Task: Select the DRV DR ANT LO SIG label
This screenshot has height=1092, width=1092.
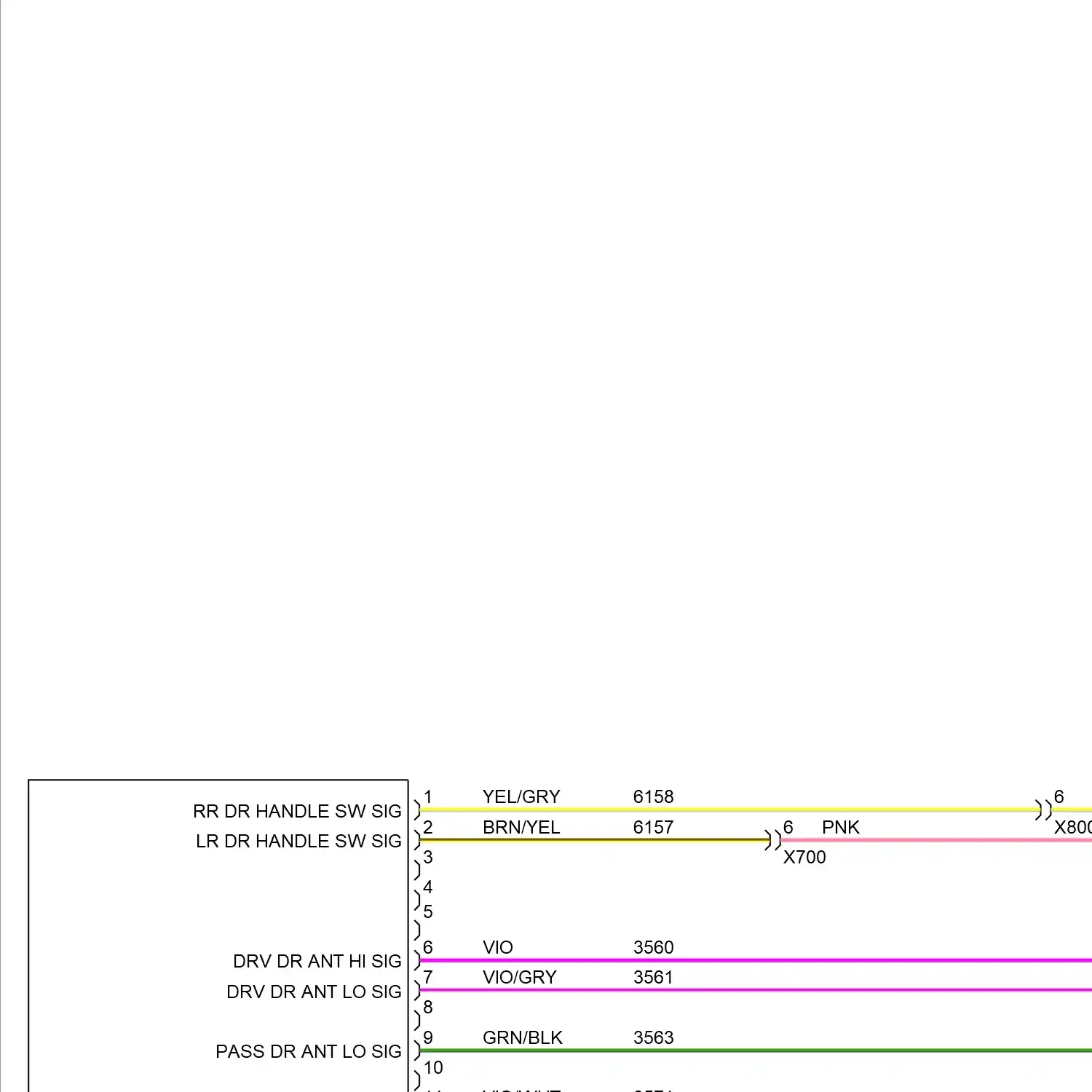Action: point(314,992)
